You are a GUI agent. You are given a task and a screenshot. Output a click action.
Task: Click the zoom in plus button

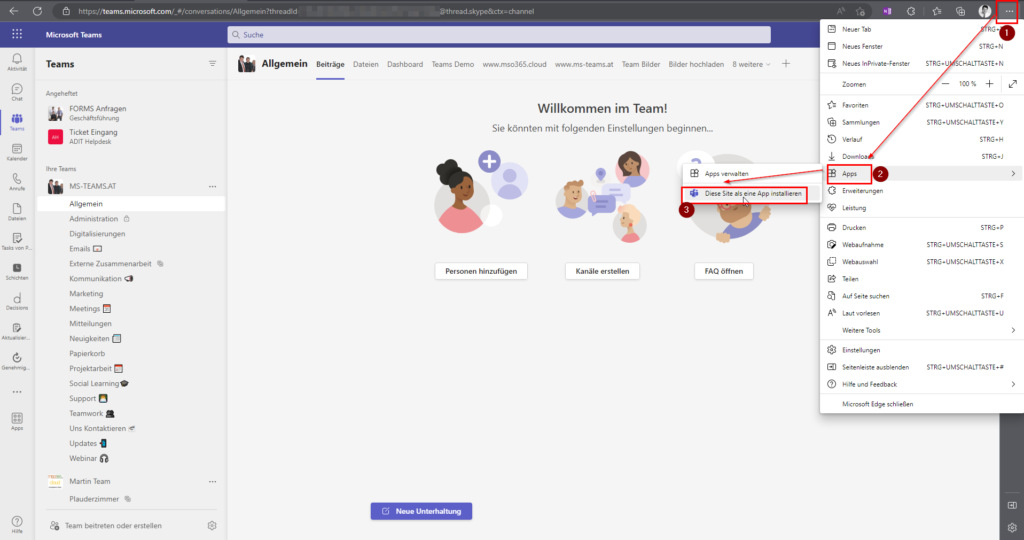pyautogui.click(x=990, y=84)
